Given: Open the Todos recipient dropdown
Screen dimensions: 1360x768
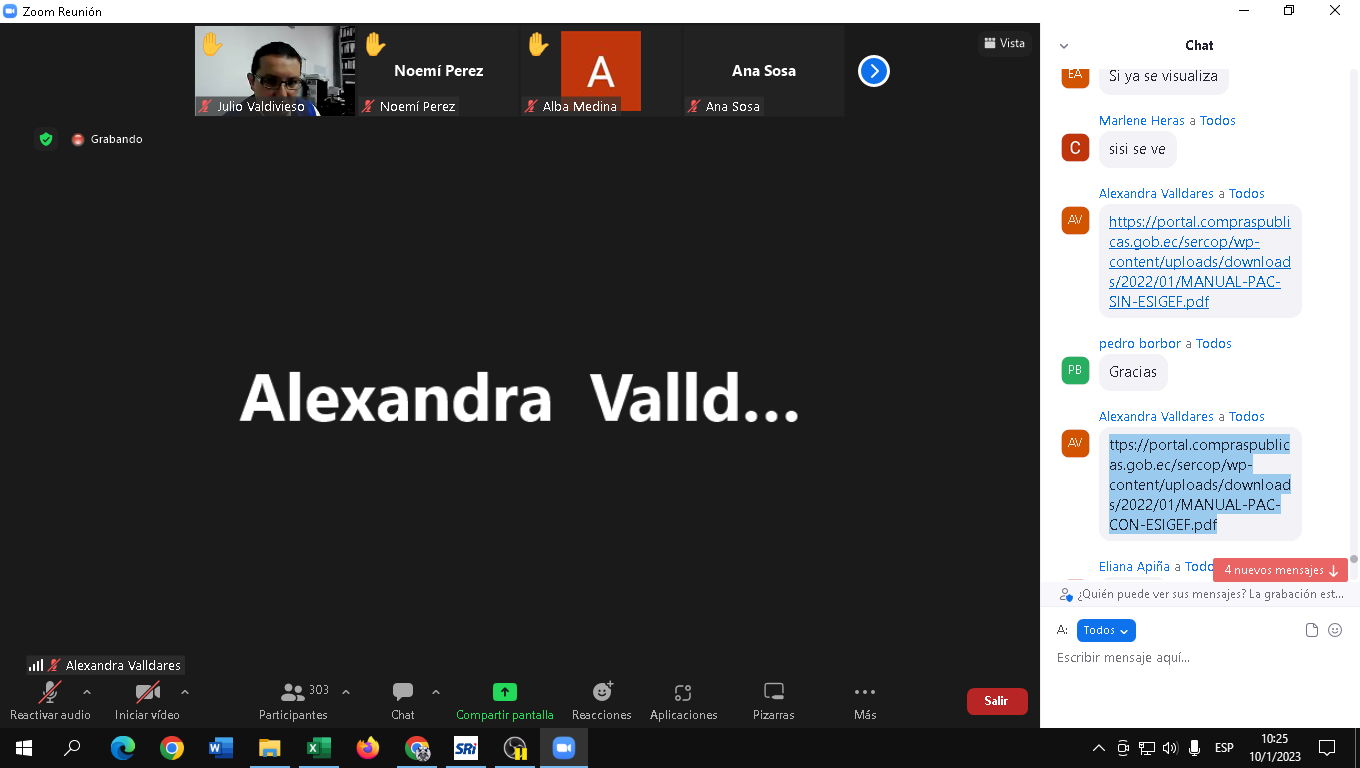Looking at the screenshot, I should 1106,630.
